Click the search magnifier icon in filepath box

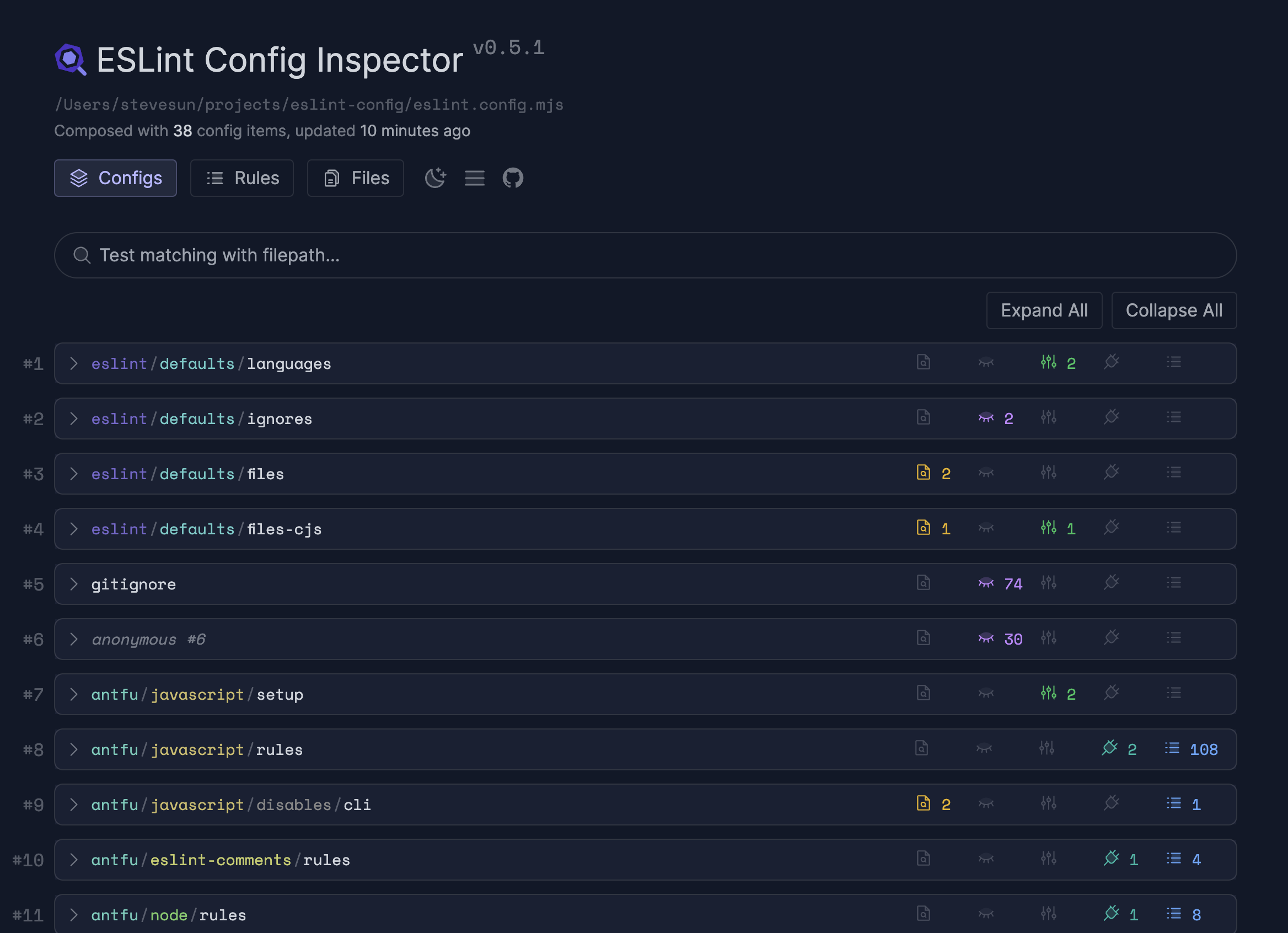point(82,255)
